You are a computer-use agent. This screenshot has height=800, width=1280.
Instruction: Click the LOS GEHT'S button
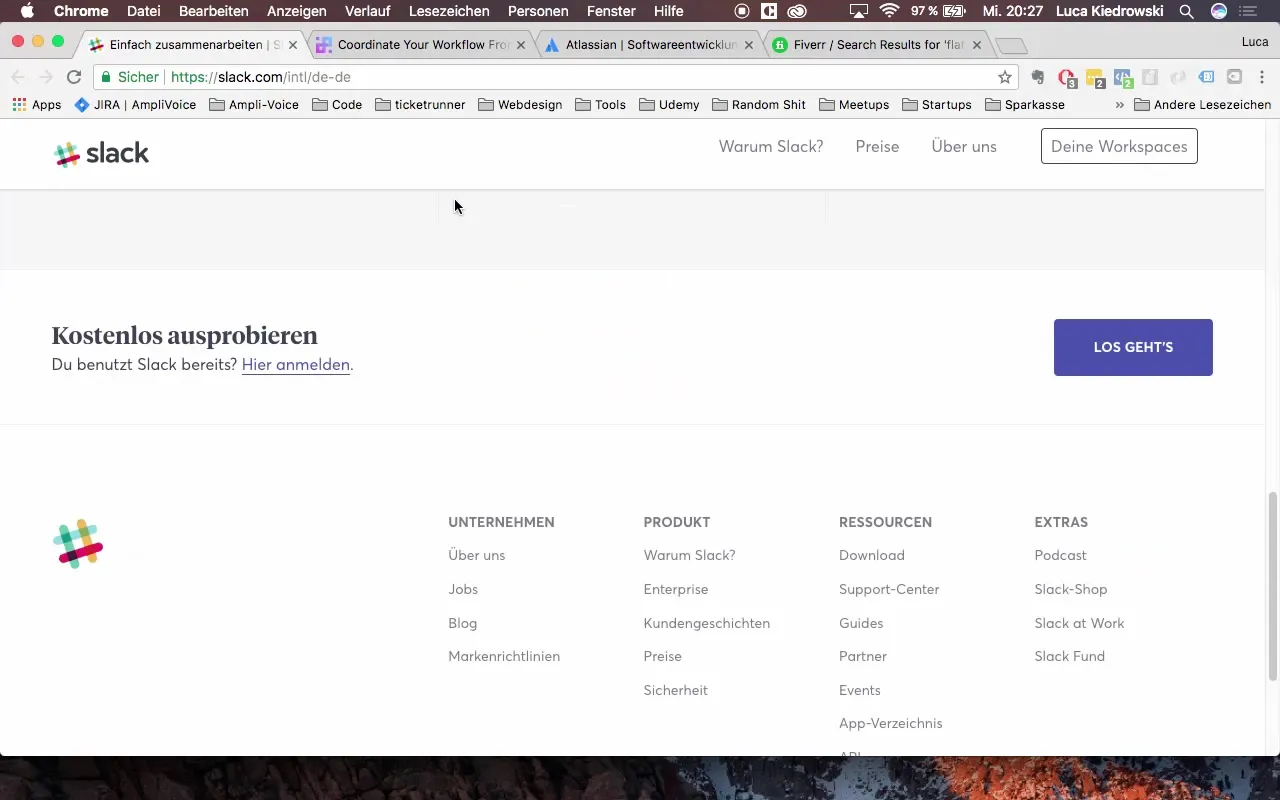(1133, 347)
